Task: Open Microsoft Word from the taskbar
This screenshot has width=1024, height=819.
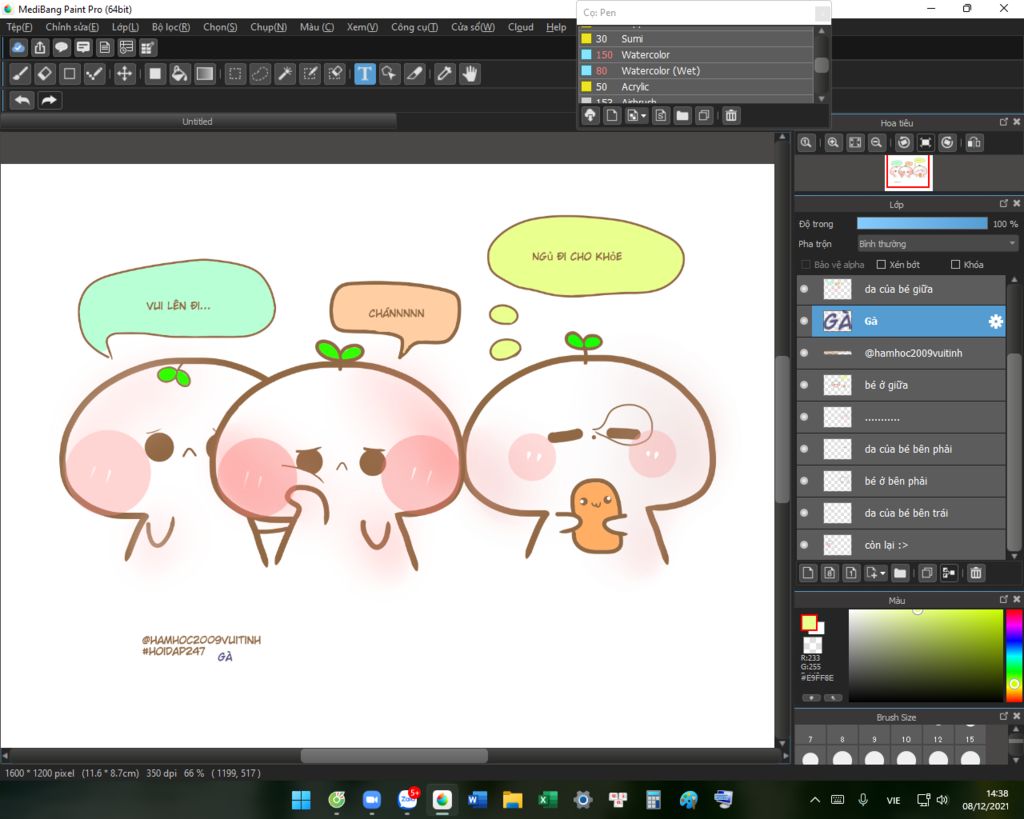Action: 477,799
